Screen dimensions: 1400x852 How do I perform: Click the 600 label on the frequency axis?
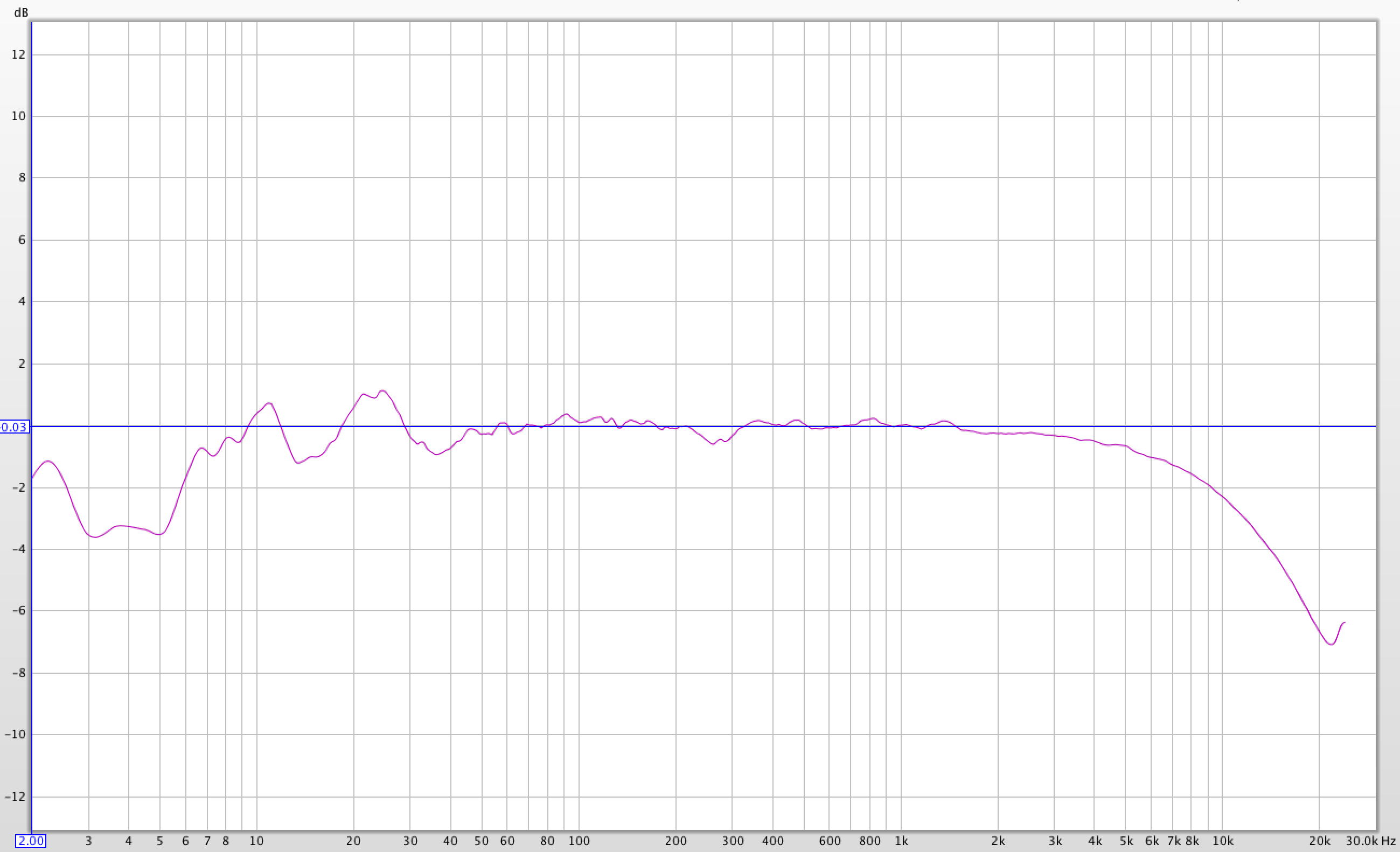(830, 841)
